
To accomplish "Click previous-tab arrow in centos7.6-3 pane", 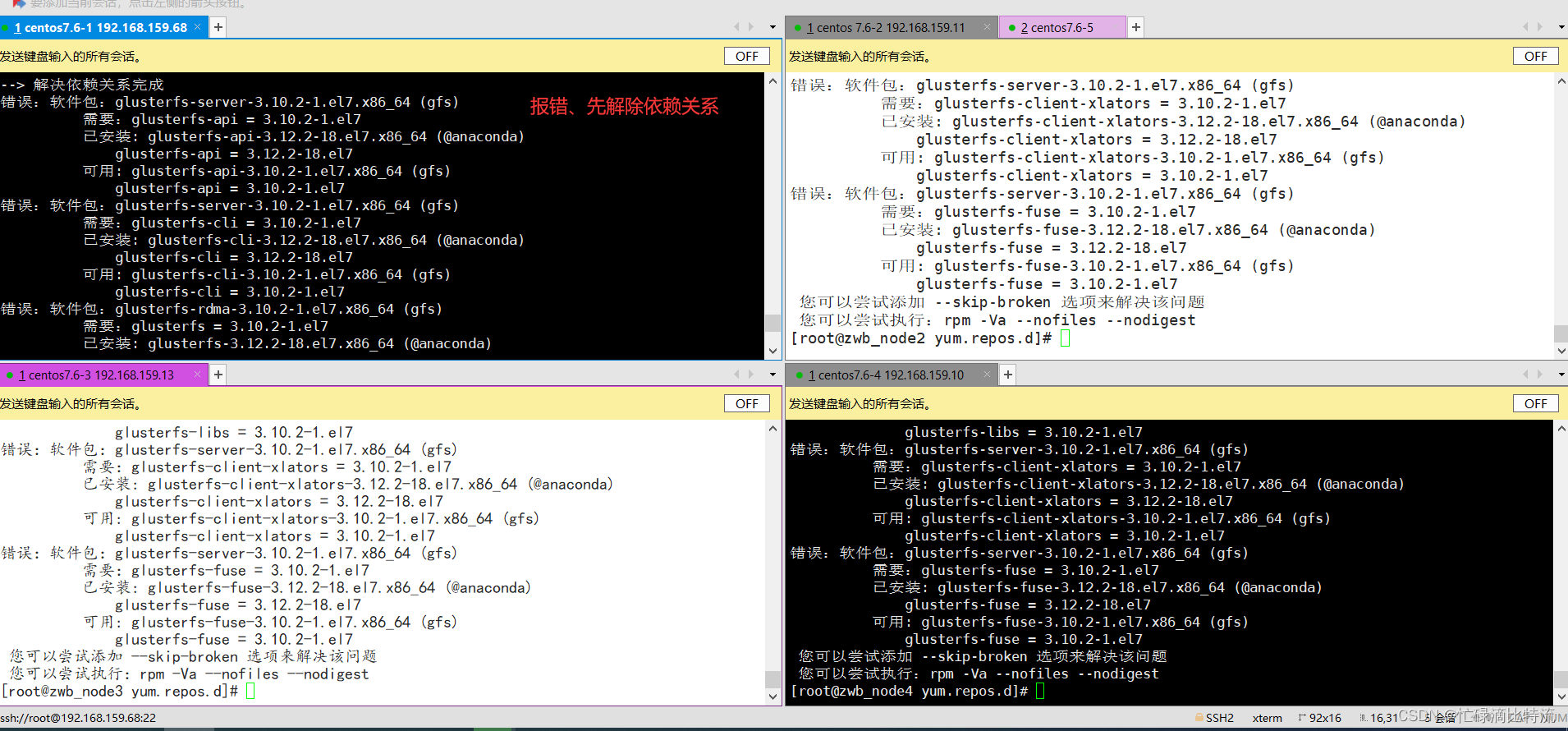I will coord(736,375).
